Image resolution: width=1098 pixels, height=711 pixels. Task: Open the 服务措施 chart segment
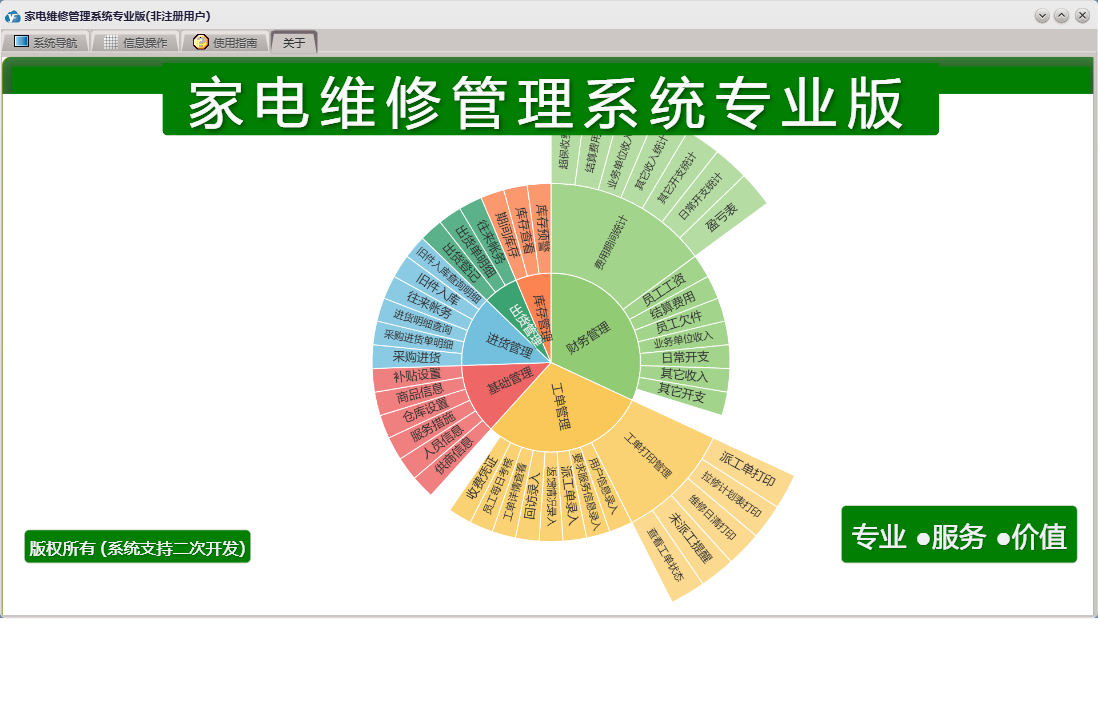tap(433, 425)
